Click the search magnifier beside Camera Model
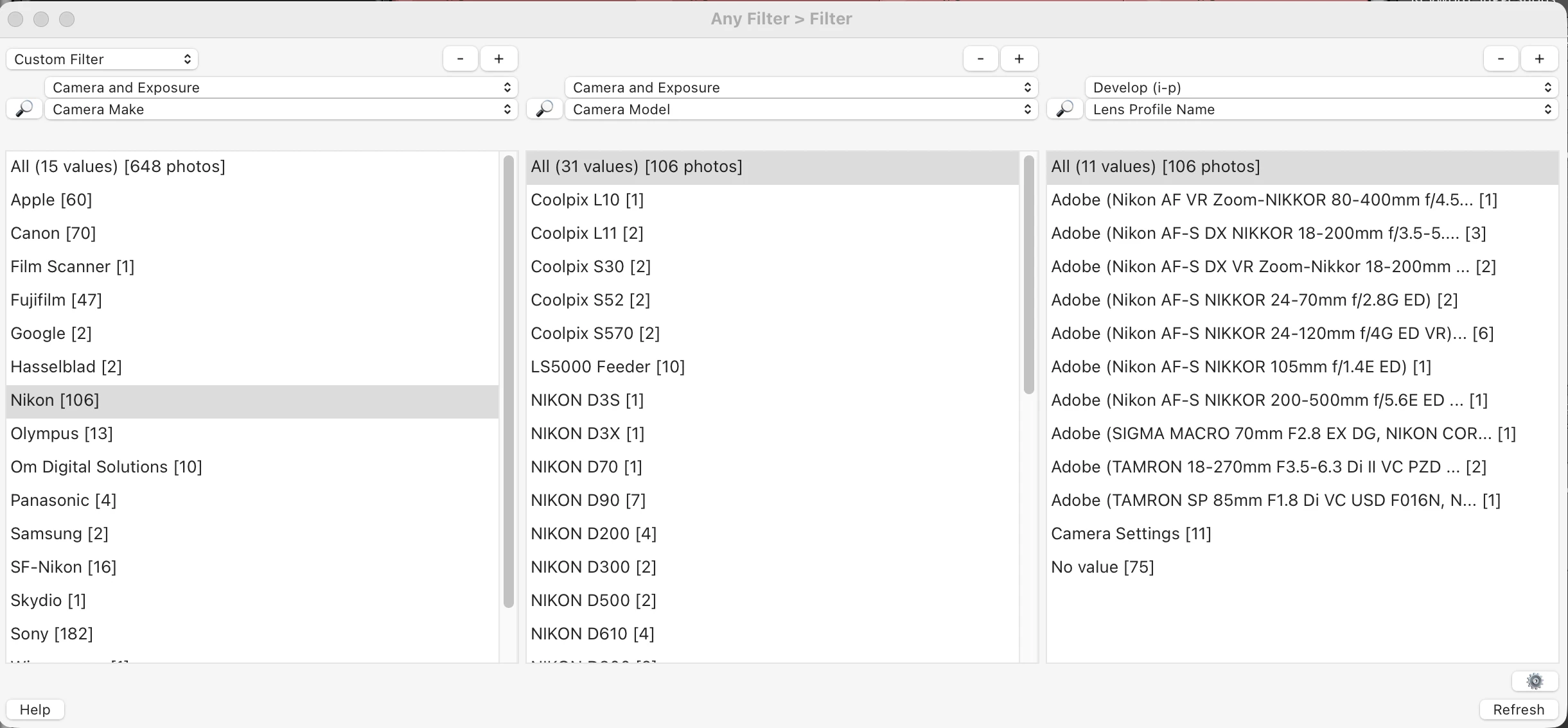Screen dimensions: 1568x728 coord(545,109)
